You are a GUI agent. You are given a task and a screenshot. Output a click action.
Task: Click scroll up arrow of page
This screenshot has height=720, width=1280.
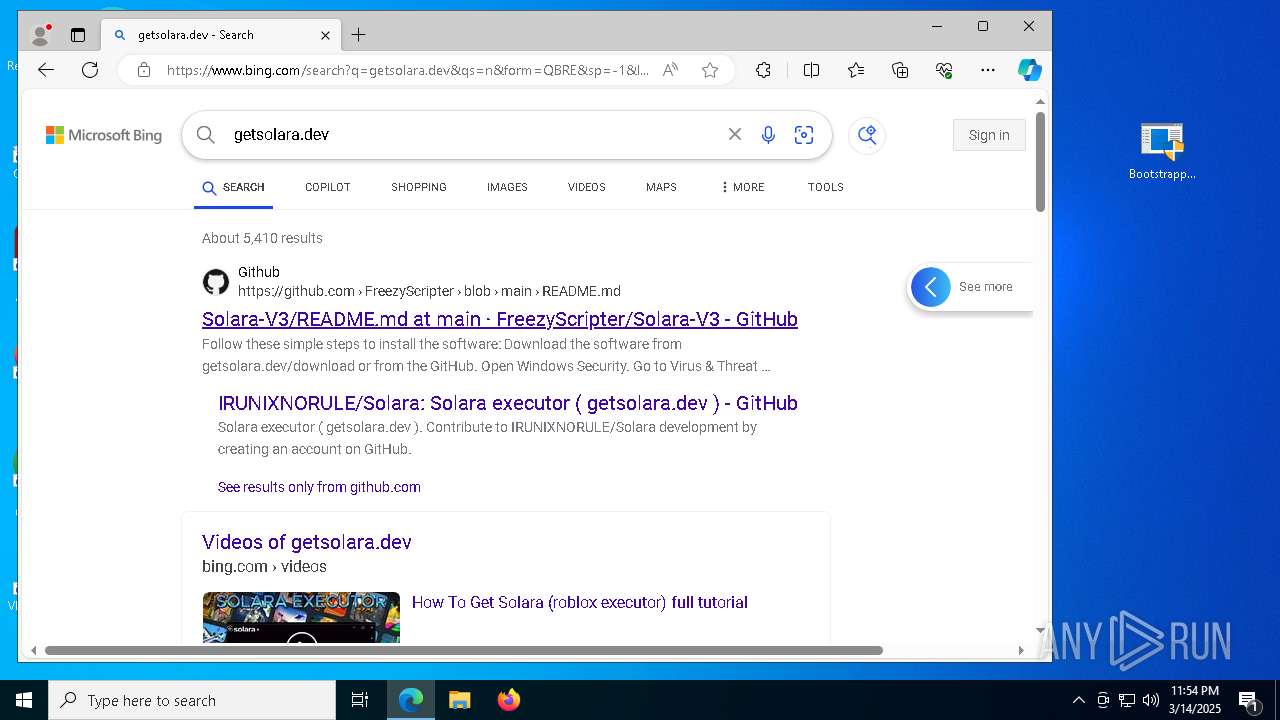(1040, 102)
